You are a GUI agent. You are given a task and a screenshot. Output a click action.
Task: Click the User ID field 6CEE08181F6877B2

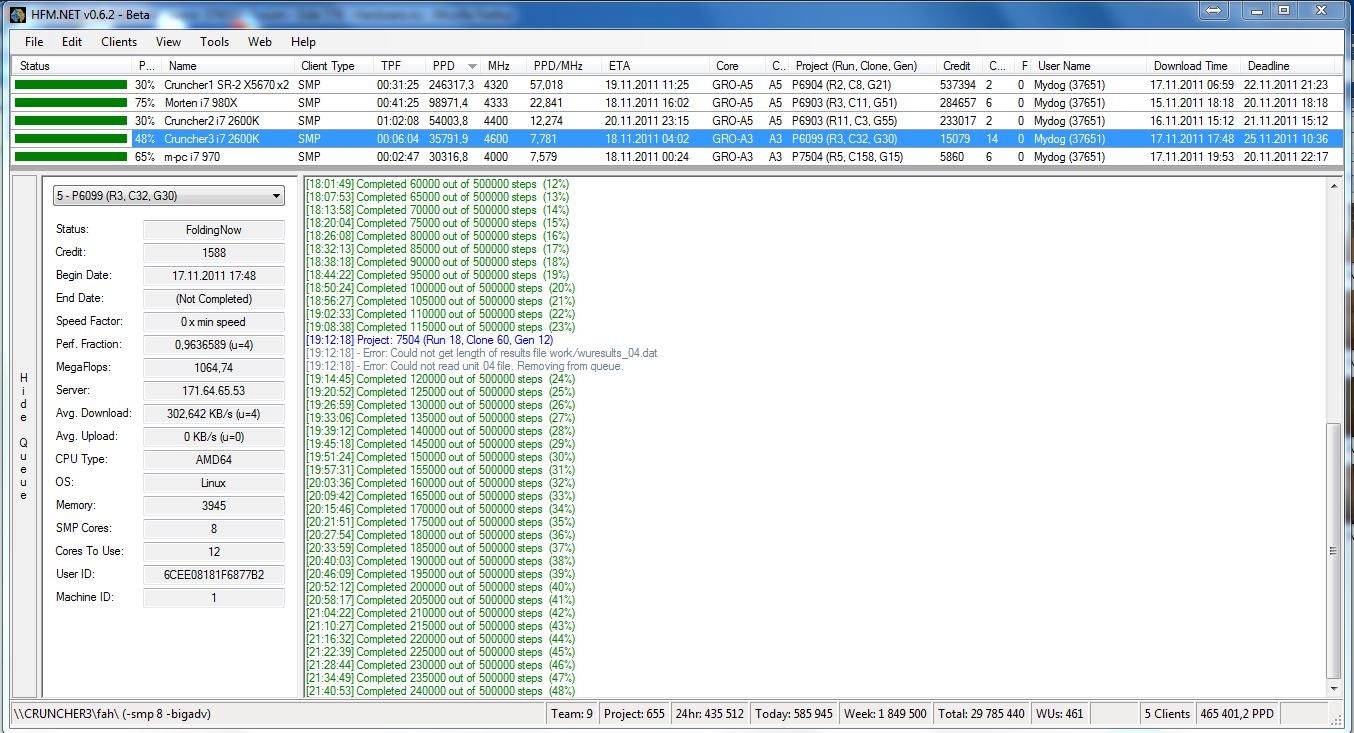coord(214,575)
